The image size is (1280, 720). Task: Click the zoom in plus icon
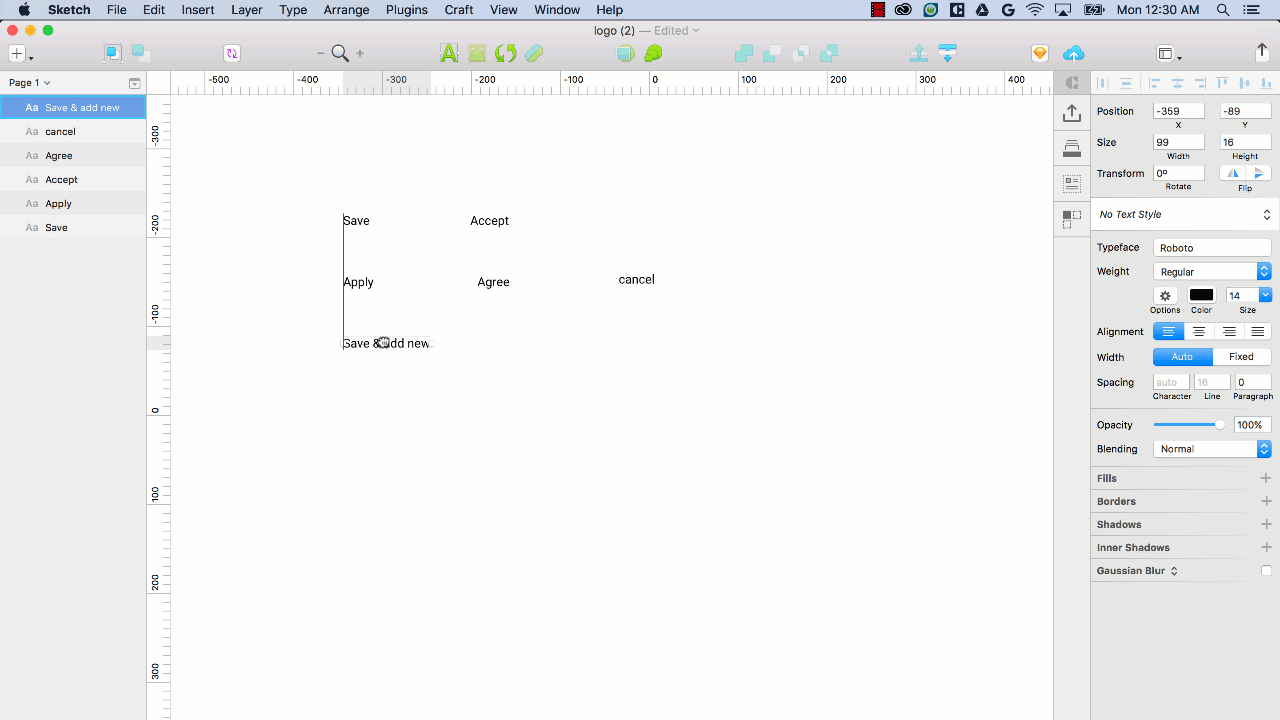coord(360,53)
